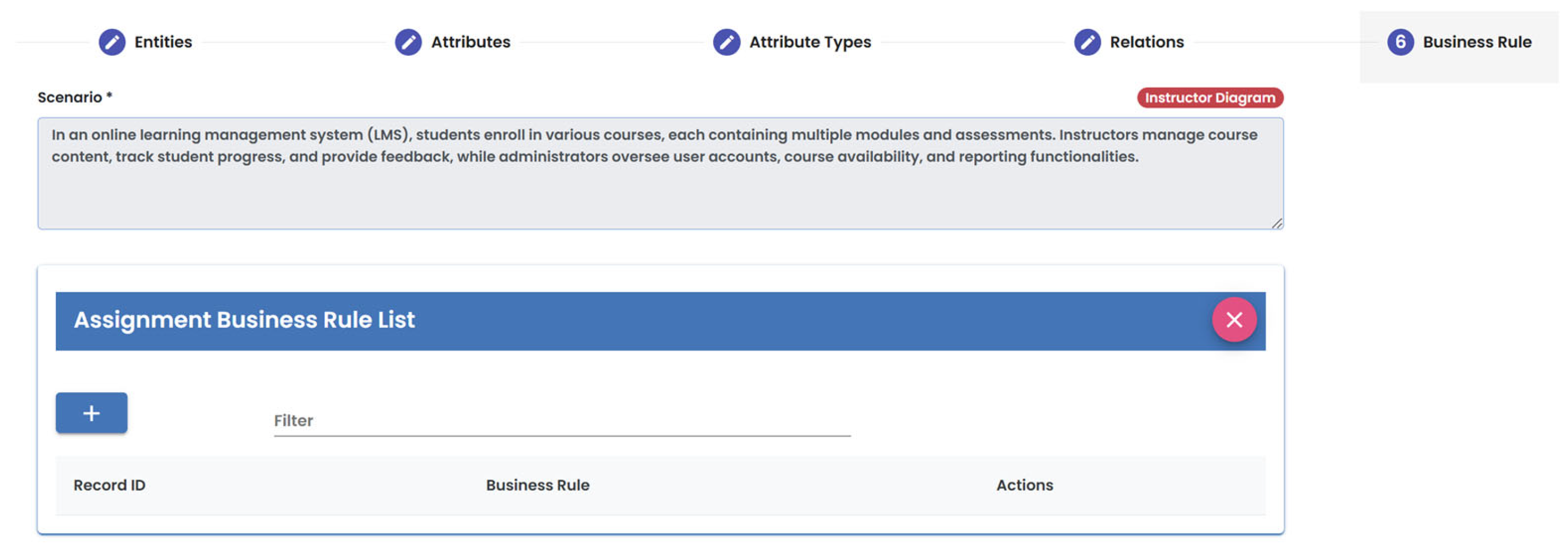The width and height of the screenshot is (1568, 544).
Task: Click the Assignment Business Rule List title
Action: point(244,320)
